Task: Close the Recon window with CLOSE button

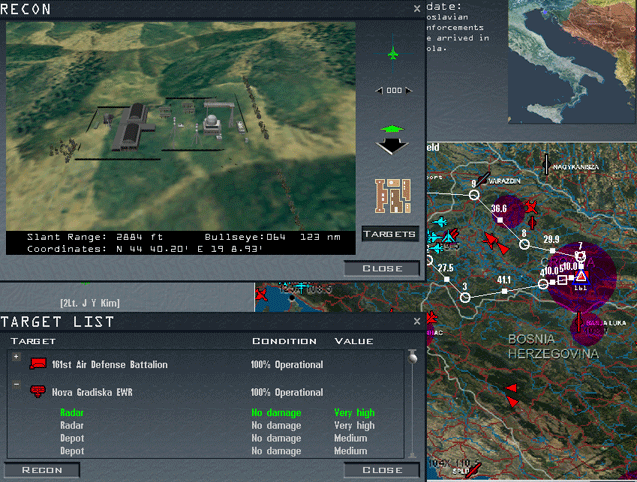Action: (x=382, y=269)
